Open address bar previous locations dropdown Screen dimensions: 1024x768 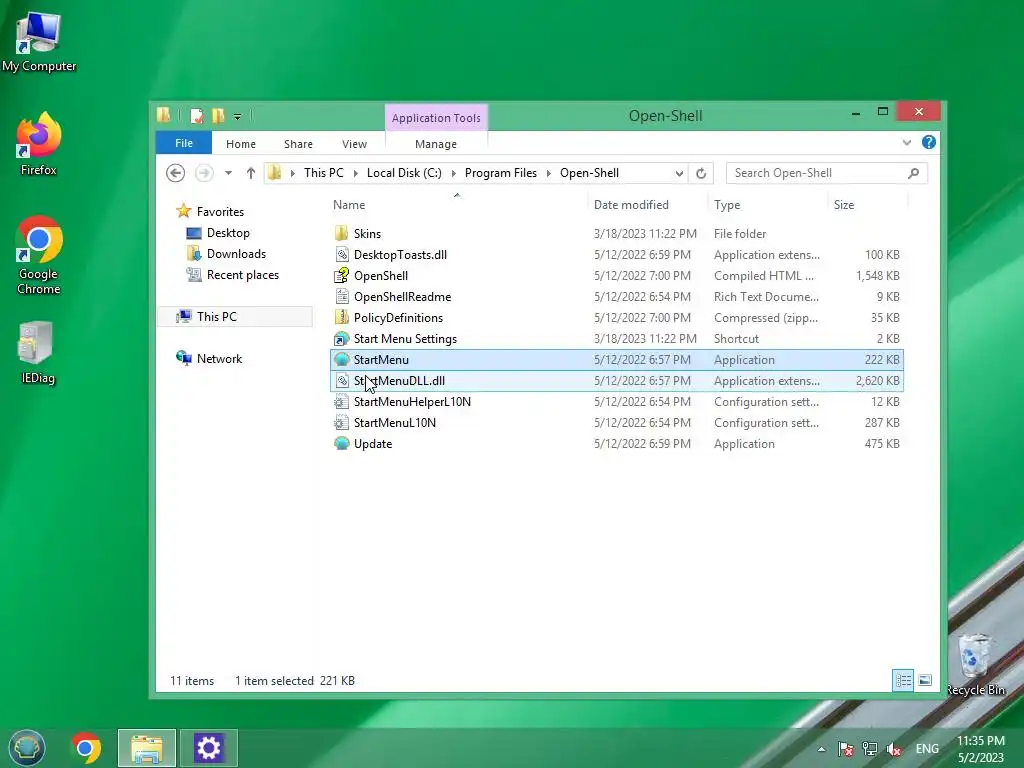point(679,173)
